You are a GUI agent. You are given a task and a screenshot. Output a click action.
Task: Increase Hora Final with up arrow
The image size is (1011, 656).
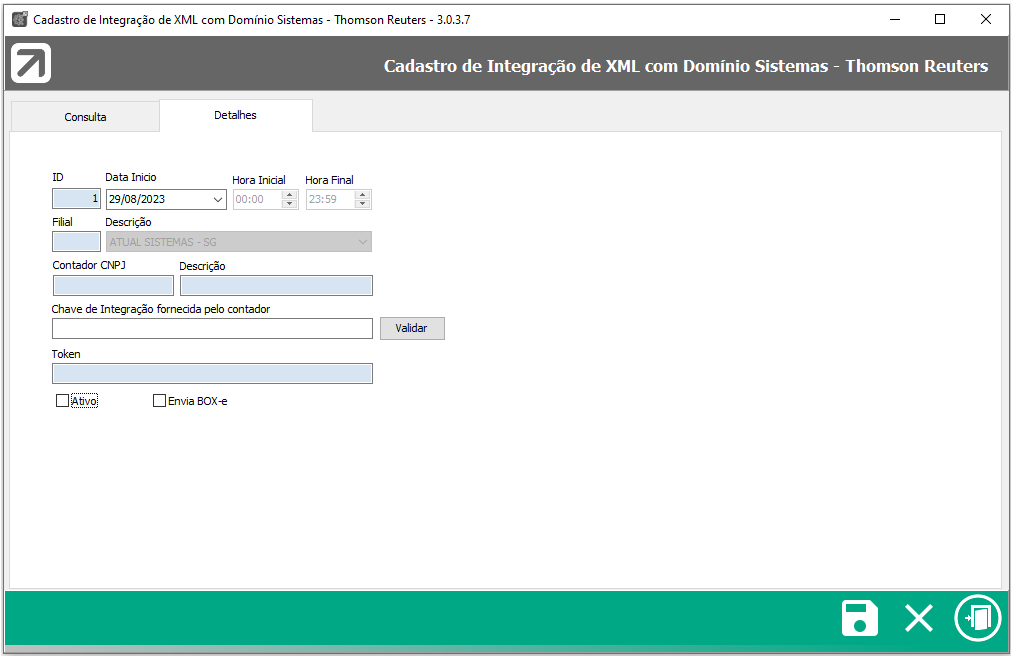click(x=362, y=194)
